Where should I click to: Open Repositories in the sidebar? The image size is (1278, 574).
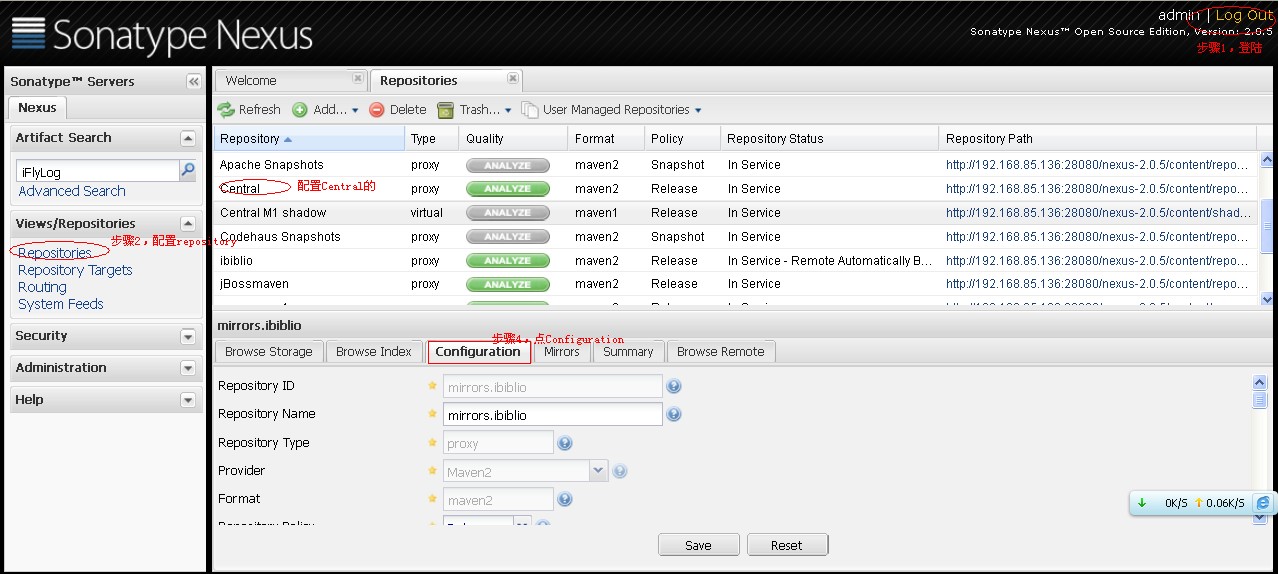(x=55, y=253)
